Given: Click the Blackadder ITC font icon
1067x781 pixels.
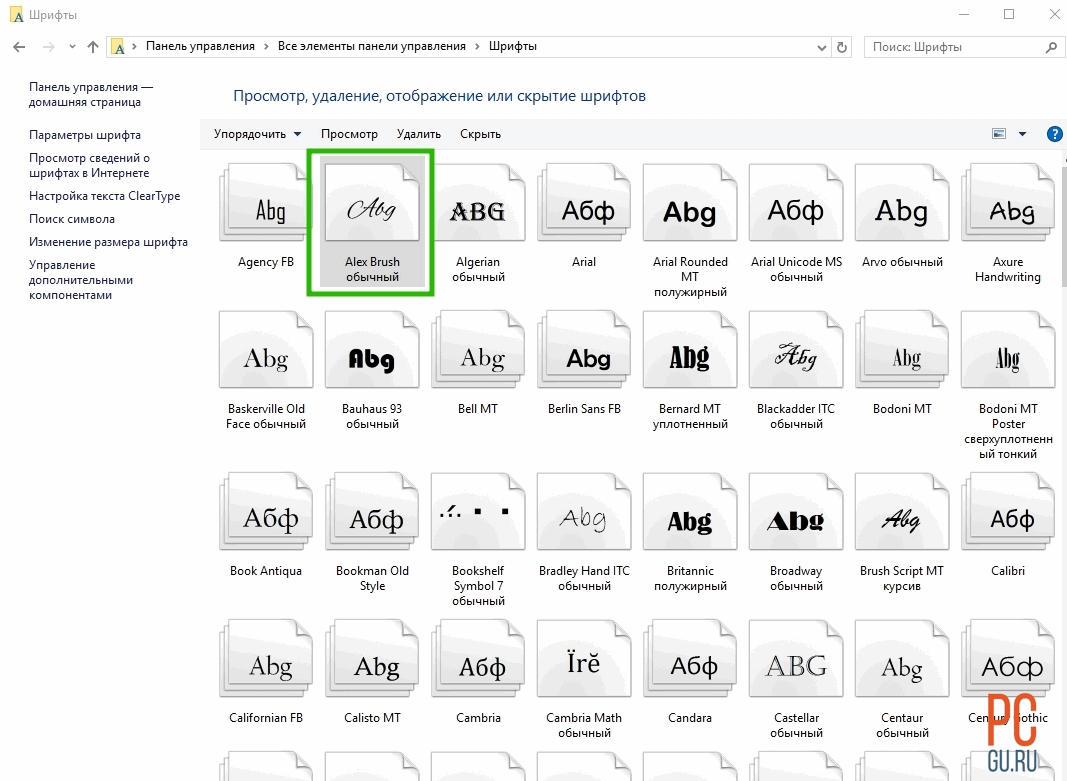Looking at the screenshot, I should click(x=796, y=355).
